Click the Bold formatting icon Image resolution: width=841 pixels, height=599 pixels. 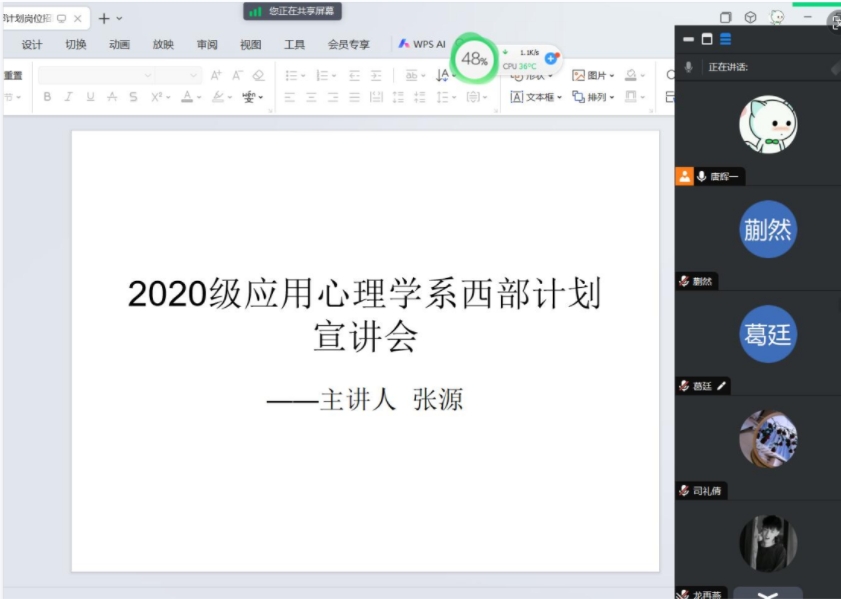[x=47, y=97]
